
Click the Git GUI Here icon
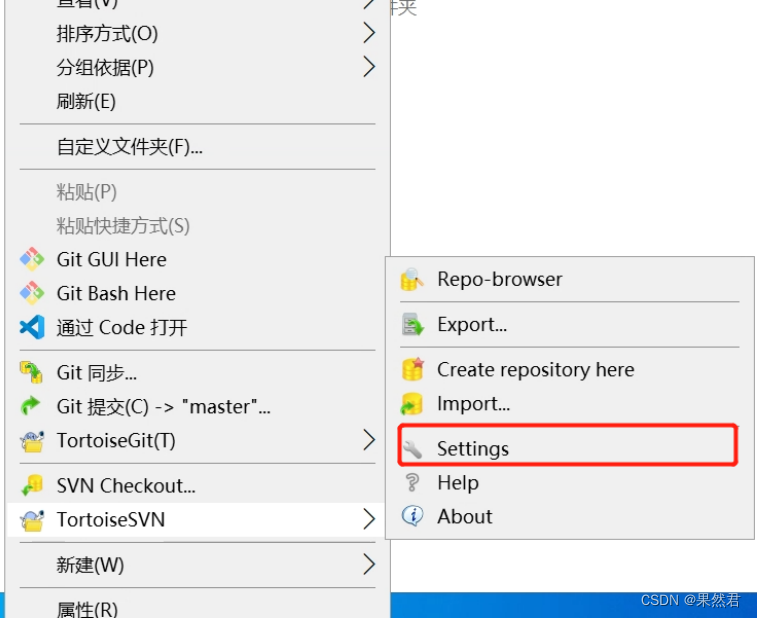[x=32, y=259]
